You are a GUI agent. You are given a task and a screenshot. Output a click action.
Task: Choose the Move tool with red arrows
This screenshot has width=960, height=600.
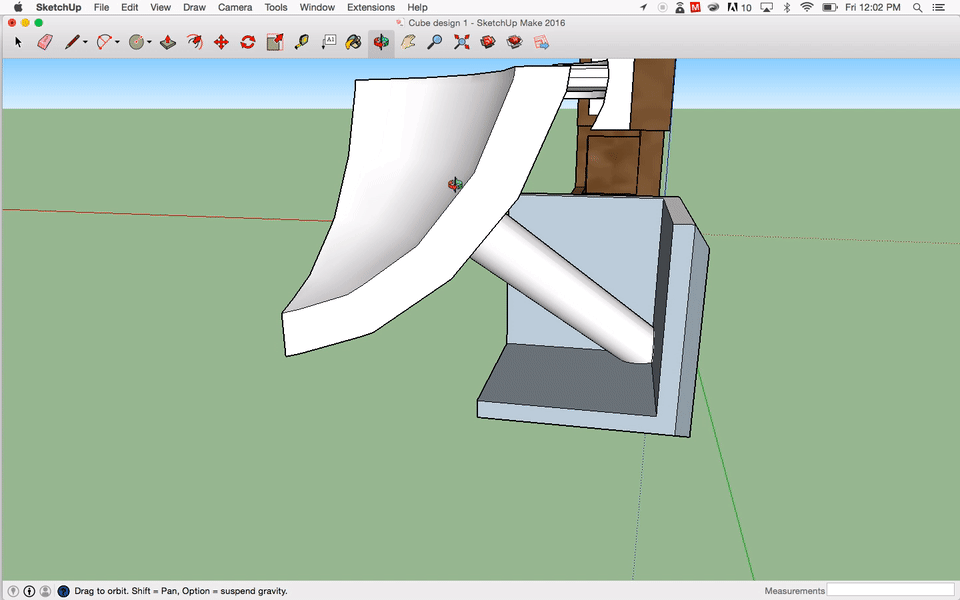[x=221, y=42]
